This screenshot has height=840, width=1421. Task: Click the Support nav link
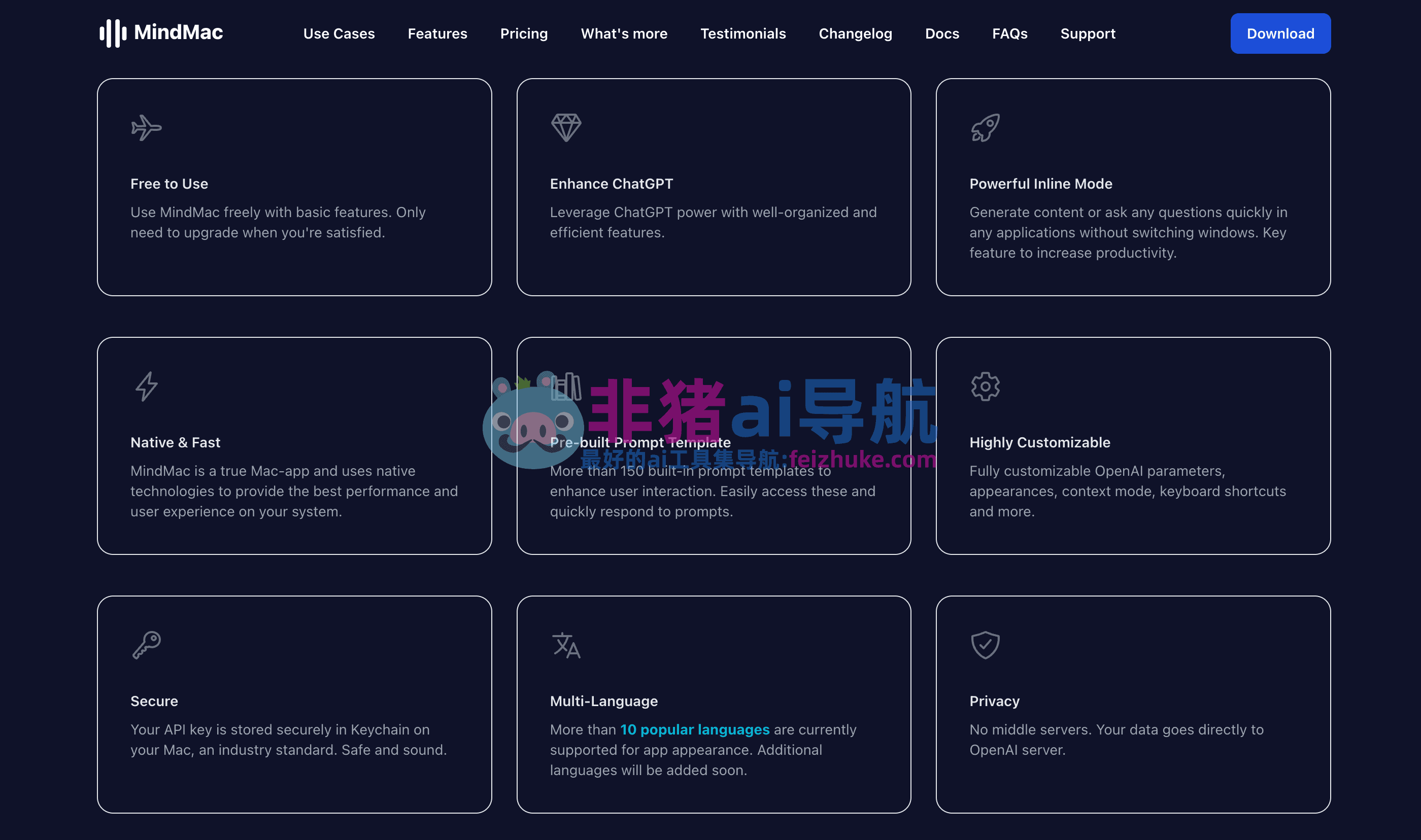1088,34
